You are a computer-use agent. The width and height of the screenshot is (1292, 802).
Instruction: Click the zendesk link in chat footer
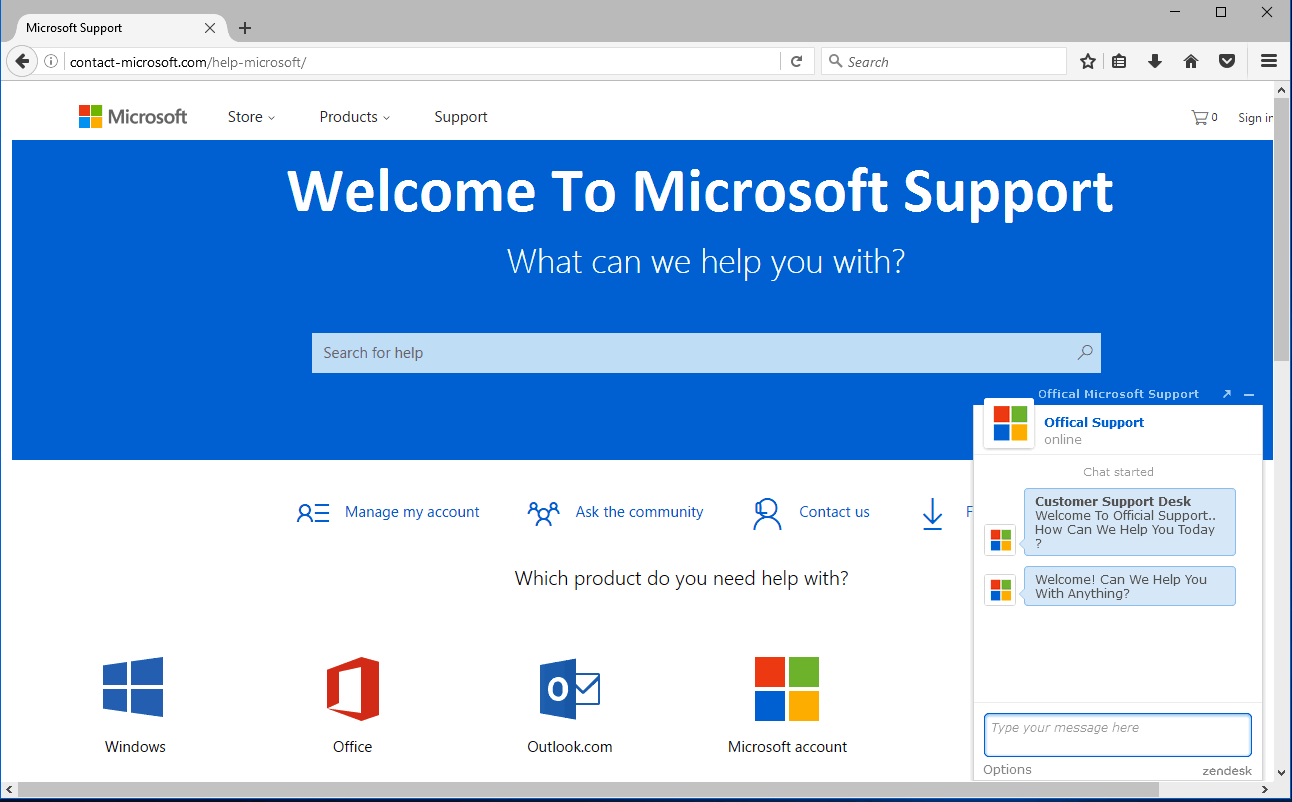(1227, 771)
